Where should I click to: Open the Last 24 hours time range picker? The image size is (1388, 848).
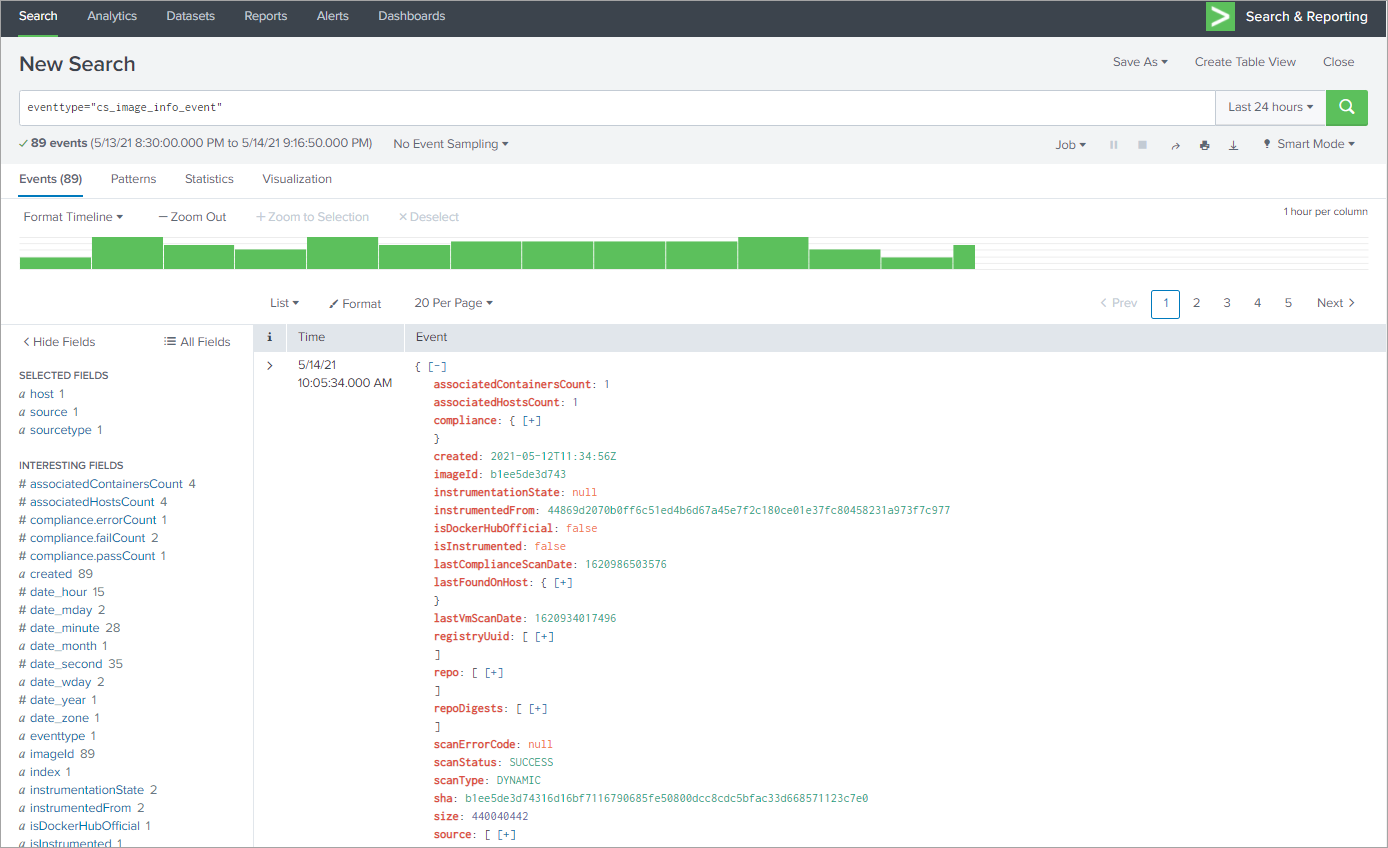pos(1269,107)
